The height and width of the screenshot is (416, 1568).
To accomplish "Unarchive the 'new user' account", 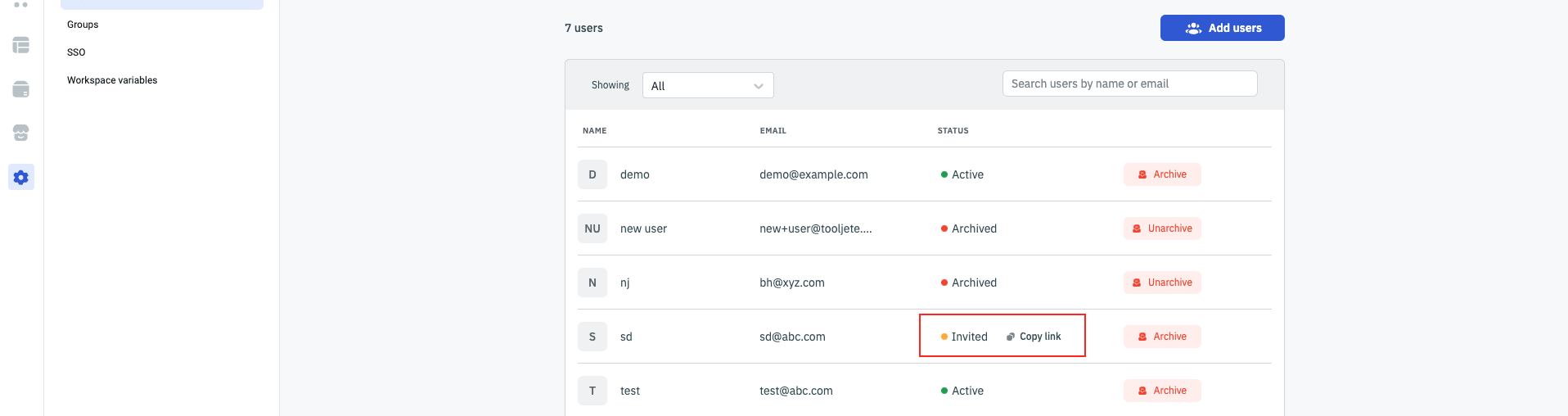I will tap(1161, 228).
